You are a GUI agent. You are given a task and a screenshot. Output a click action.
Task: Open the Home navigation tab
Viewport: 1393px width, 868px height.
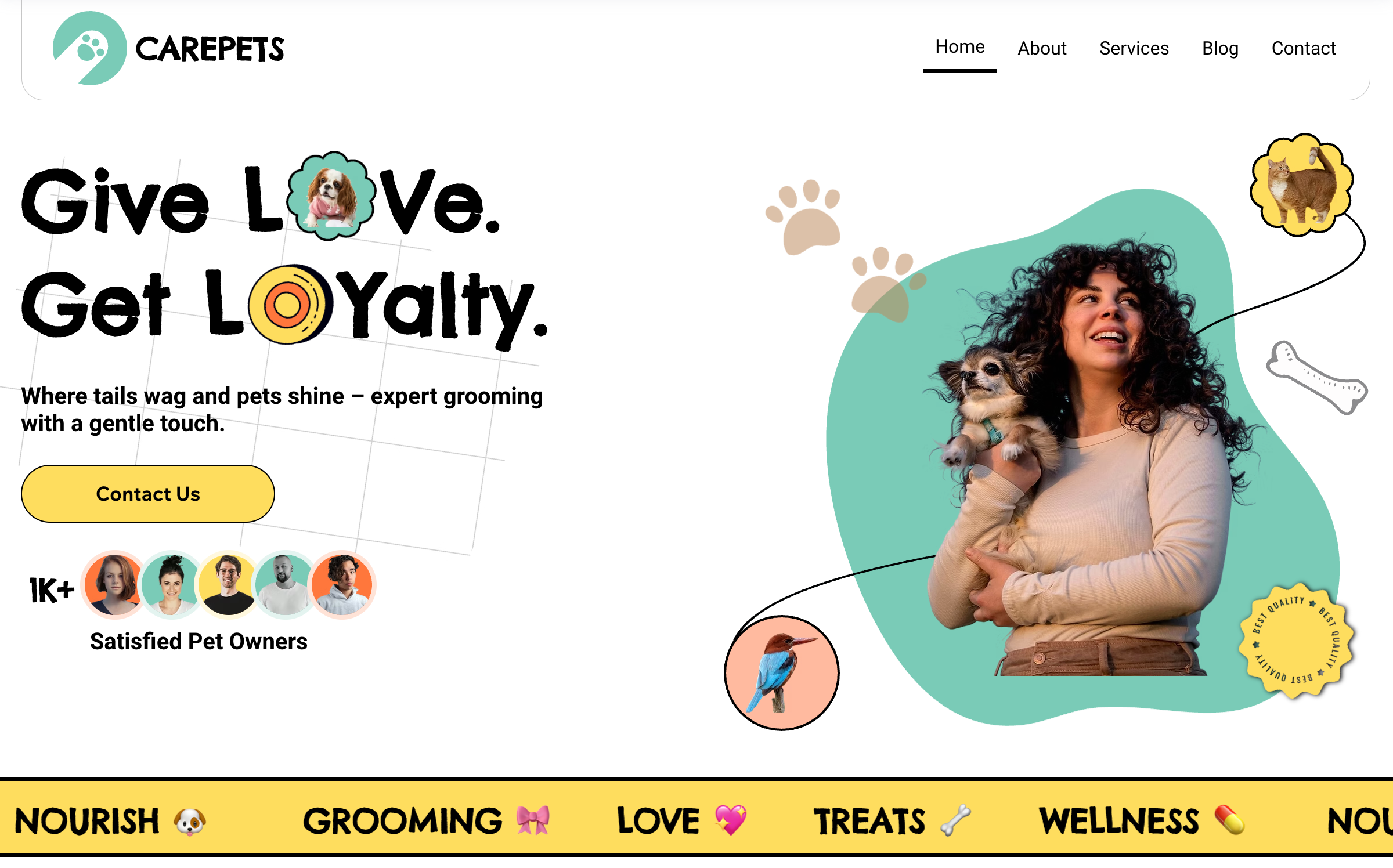[x=959, y=47]
